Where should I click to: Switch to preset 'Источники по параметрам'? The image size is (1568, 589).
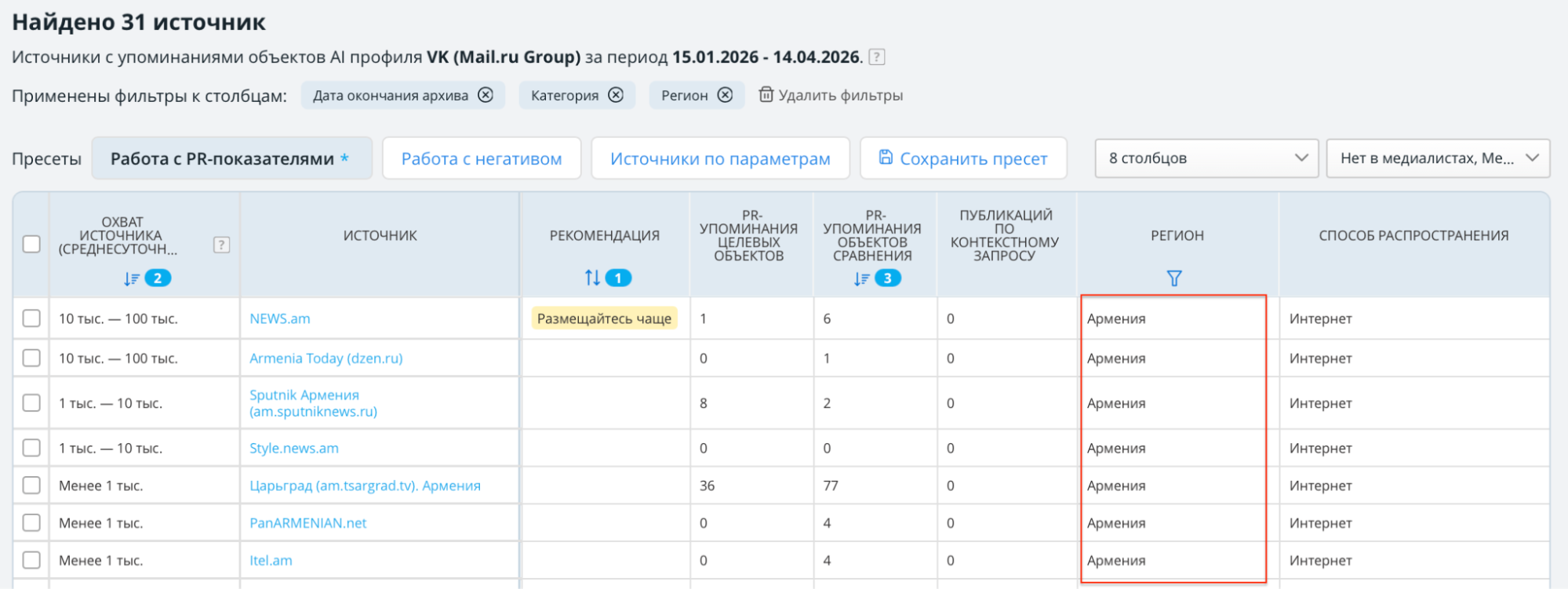point(720,158)
